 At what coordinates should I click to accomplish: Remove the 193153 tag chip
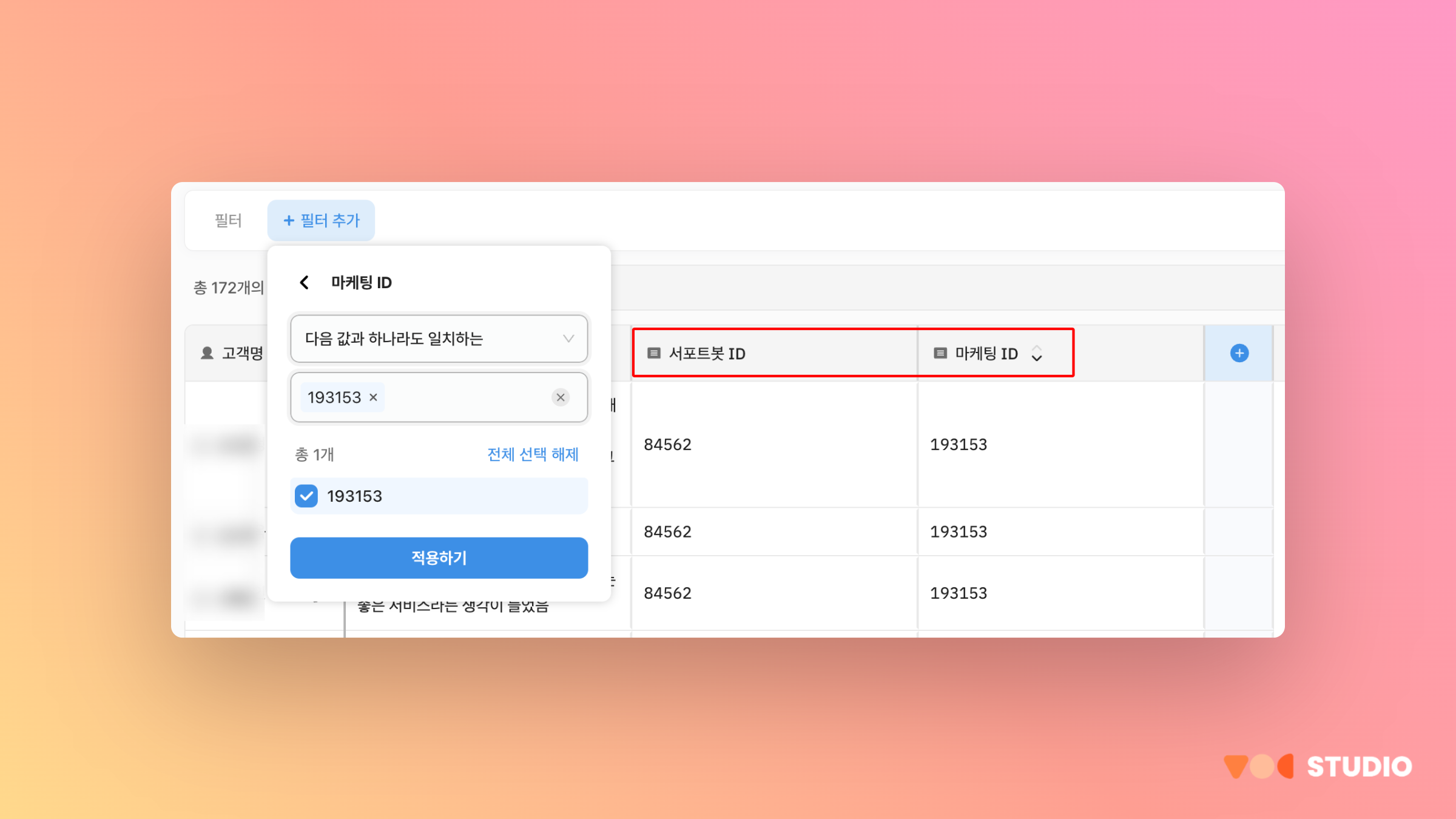coord(374,397)
